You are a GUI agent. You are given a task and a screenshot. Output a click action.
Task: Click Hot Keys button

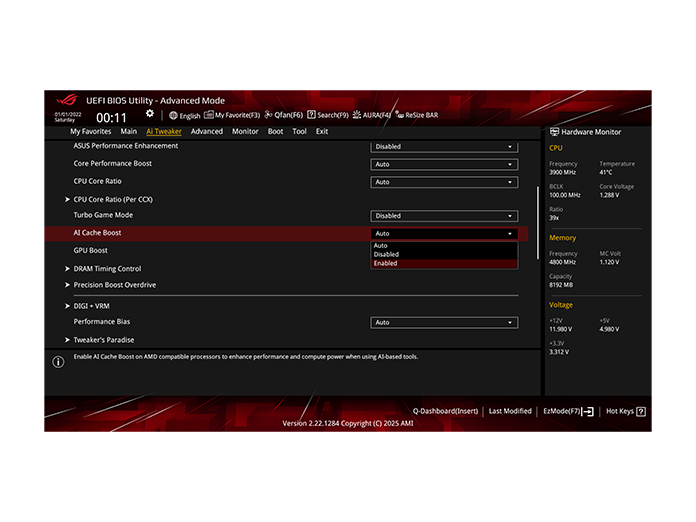click(x=625, y=411)
